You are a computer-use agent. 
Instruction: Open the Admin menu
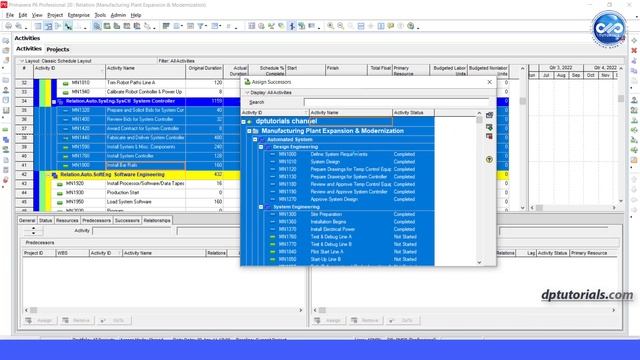[118, 15]
